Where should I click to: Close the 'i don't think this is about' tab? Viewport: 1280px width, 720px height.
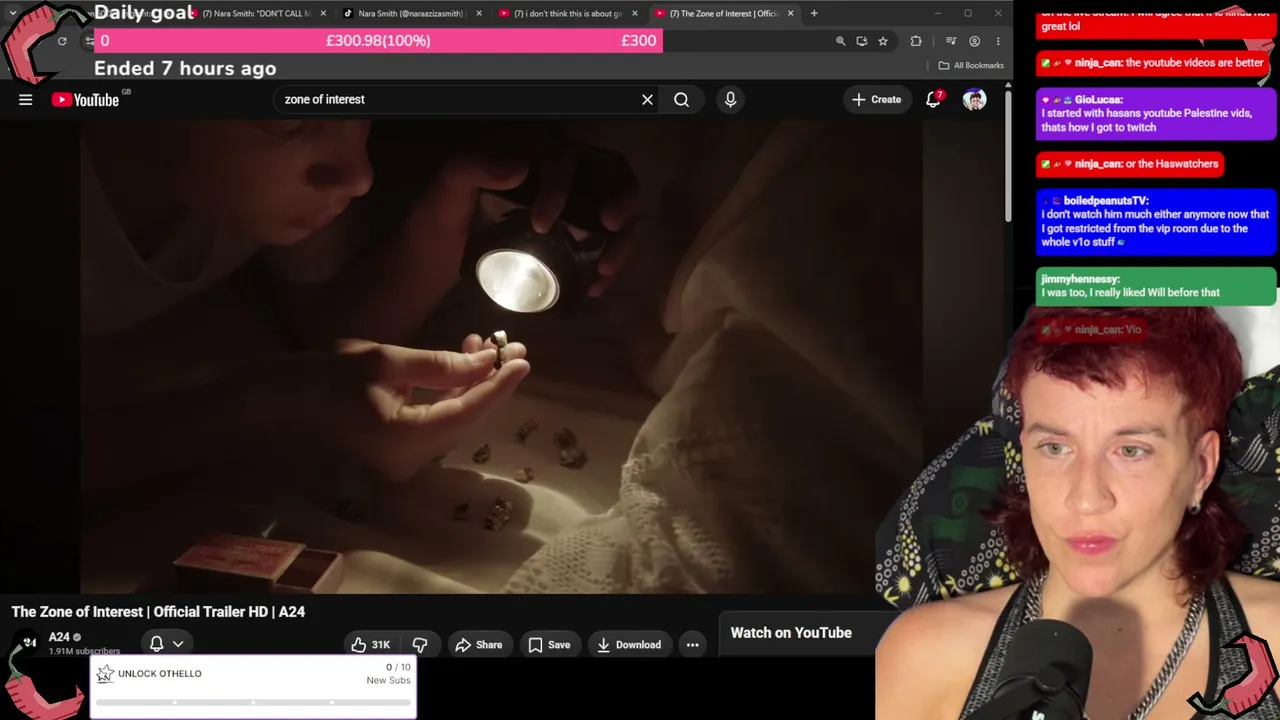tap(636, 13)
